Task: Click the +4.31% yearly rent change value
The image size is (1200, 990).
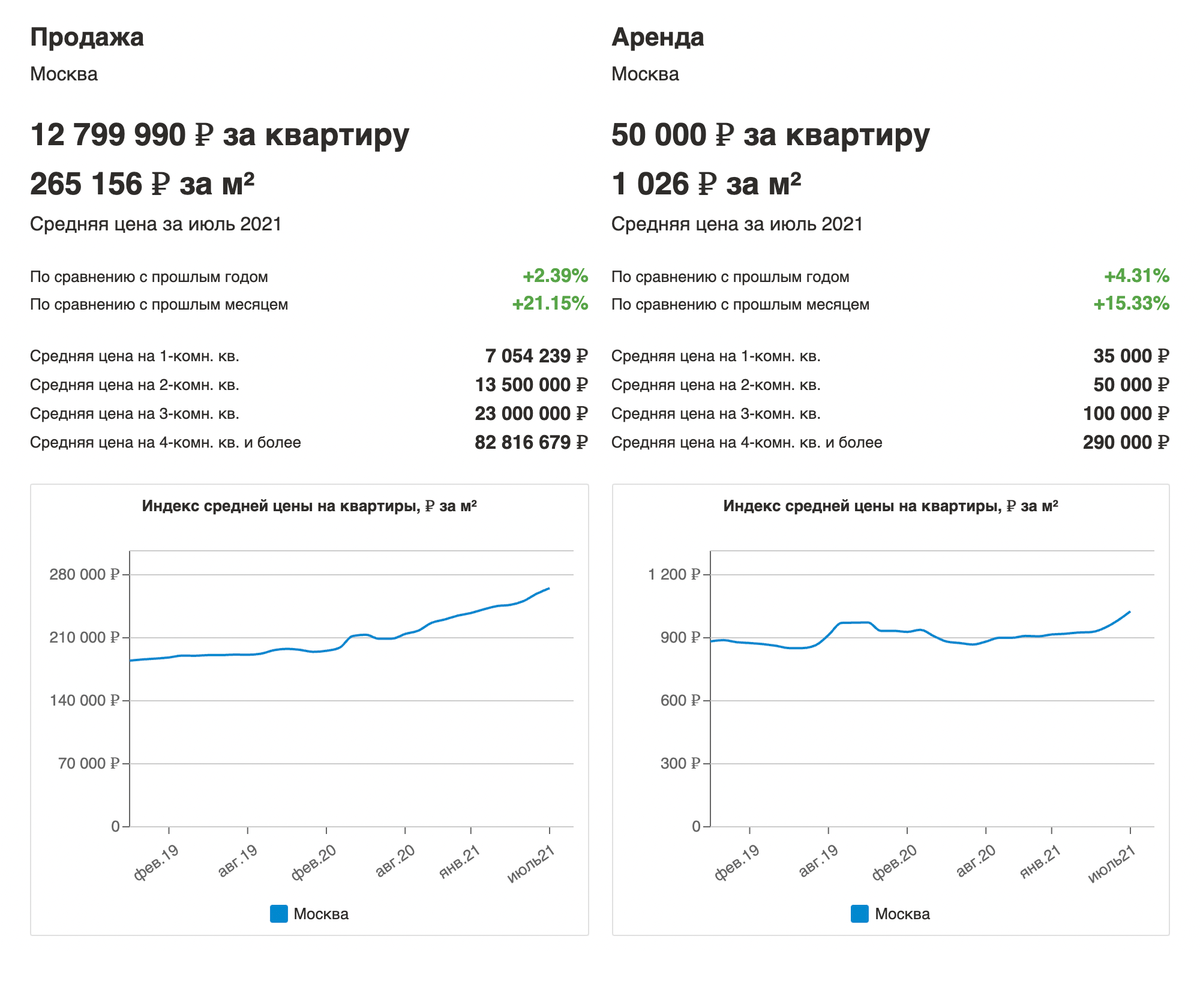Action: tap(1136, 277)
